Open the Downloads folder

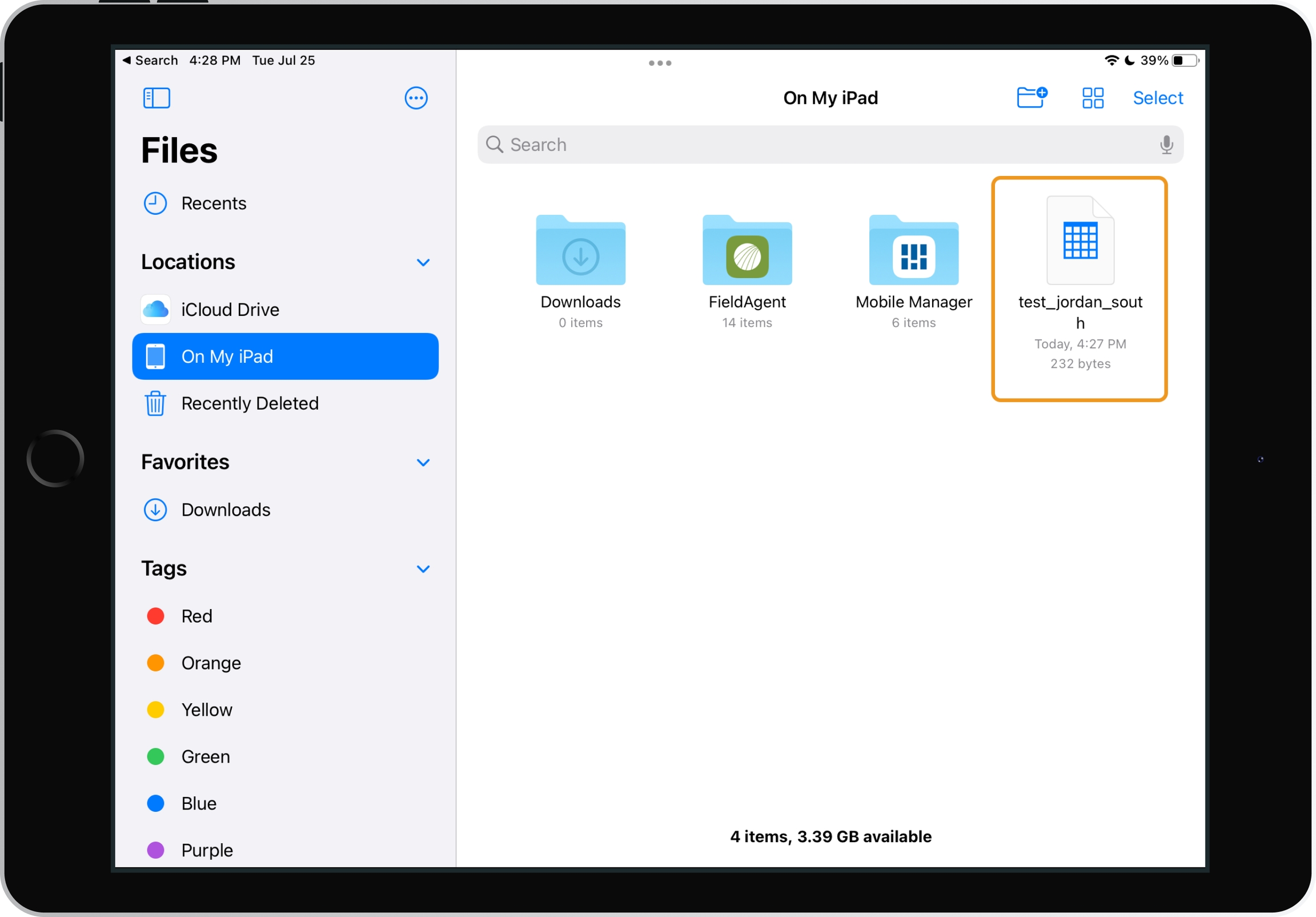point(580,251)
